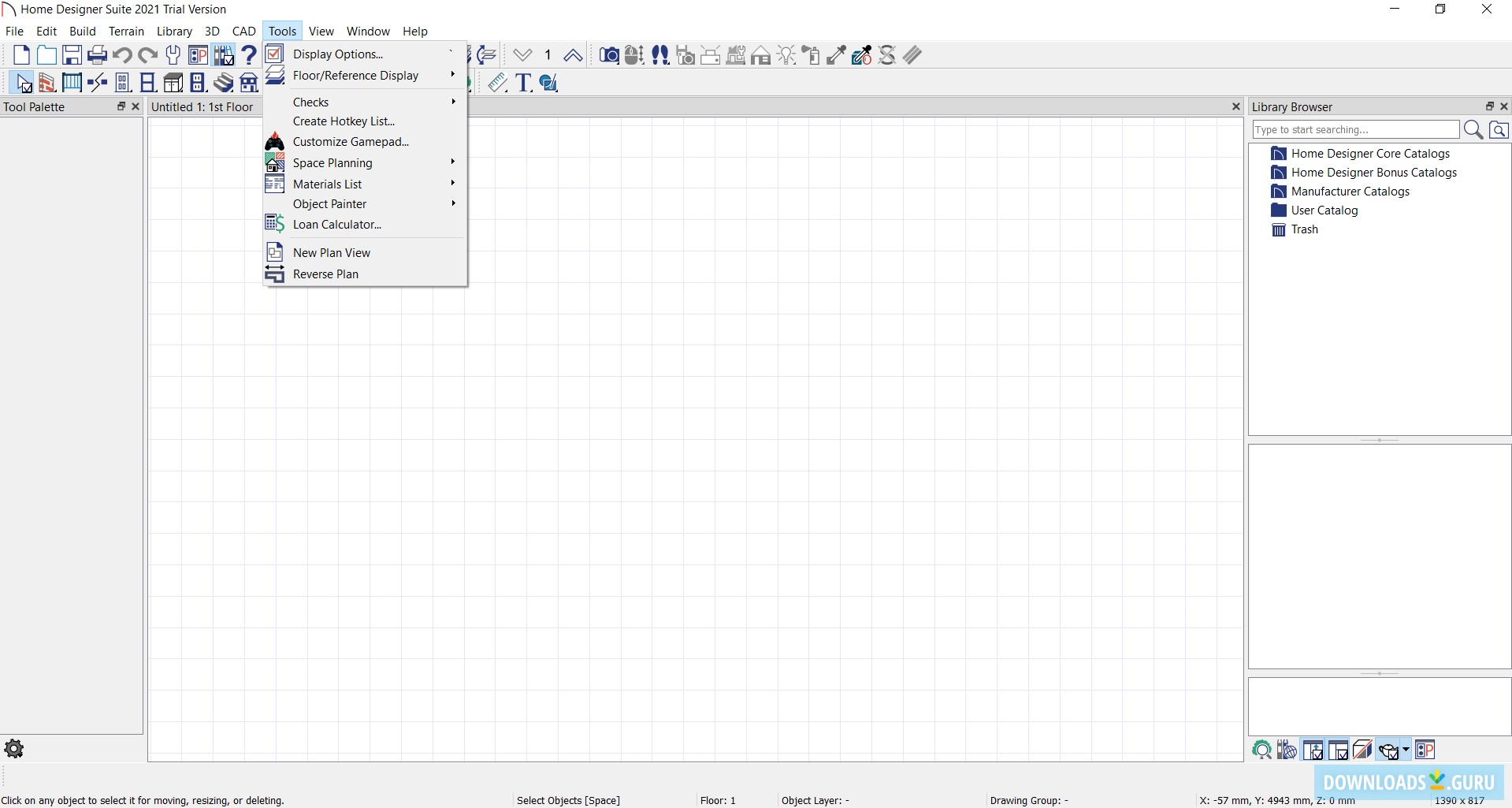Toggle the Select Objects tool button
This screenshot has width=1512, height=808.
point(22,83)
